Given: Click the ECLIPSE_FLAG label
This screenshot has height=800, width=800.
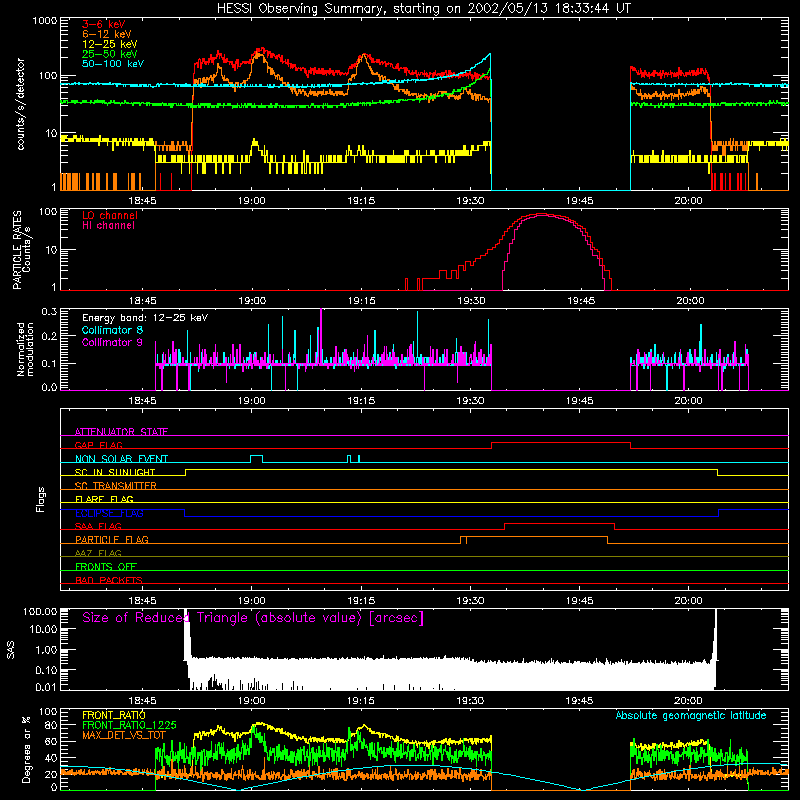Looking at the screenshot, I should [109, 513].
